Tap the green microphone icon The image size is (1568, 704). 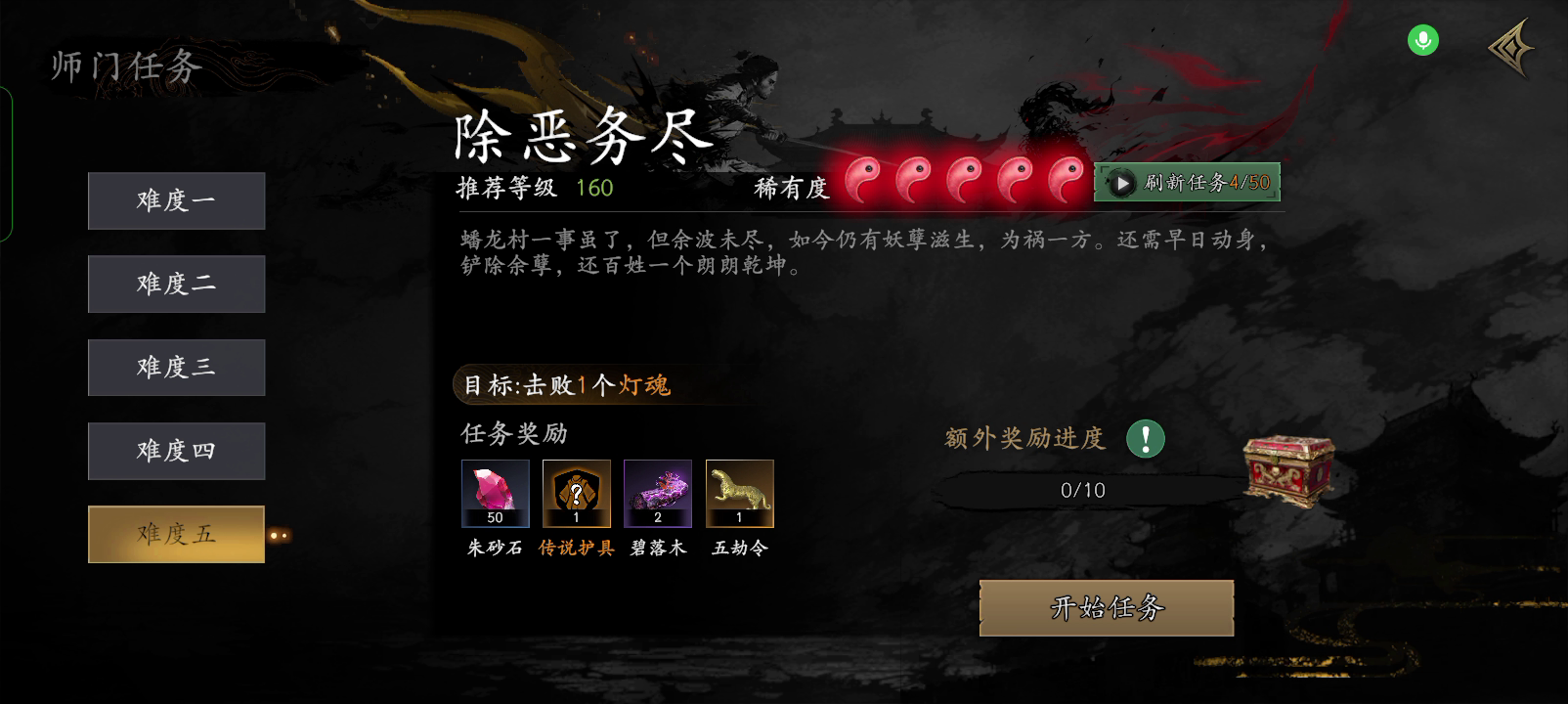(1422, 40)
